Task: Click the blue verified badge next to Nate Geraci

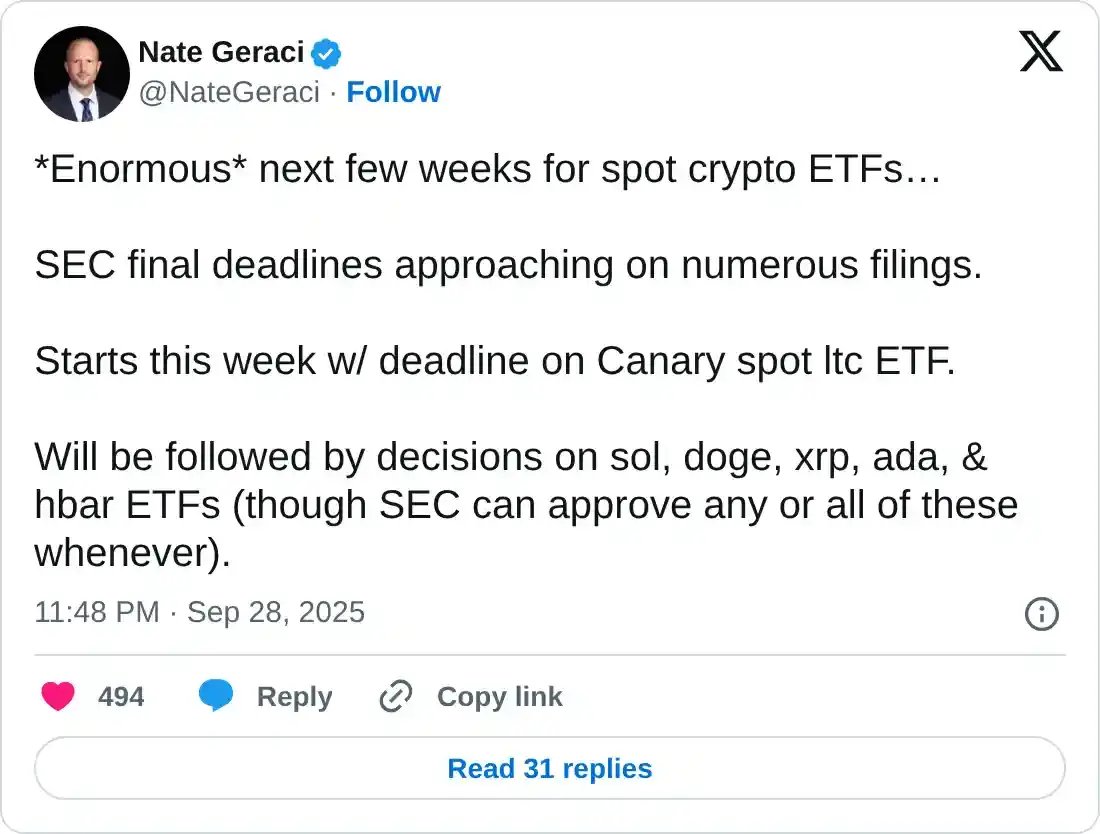Action: 325,54
